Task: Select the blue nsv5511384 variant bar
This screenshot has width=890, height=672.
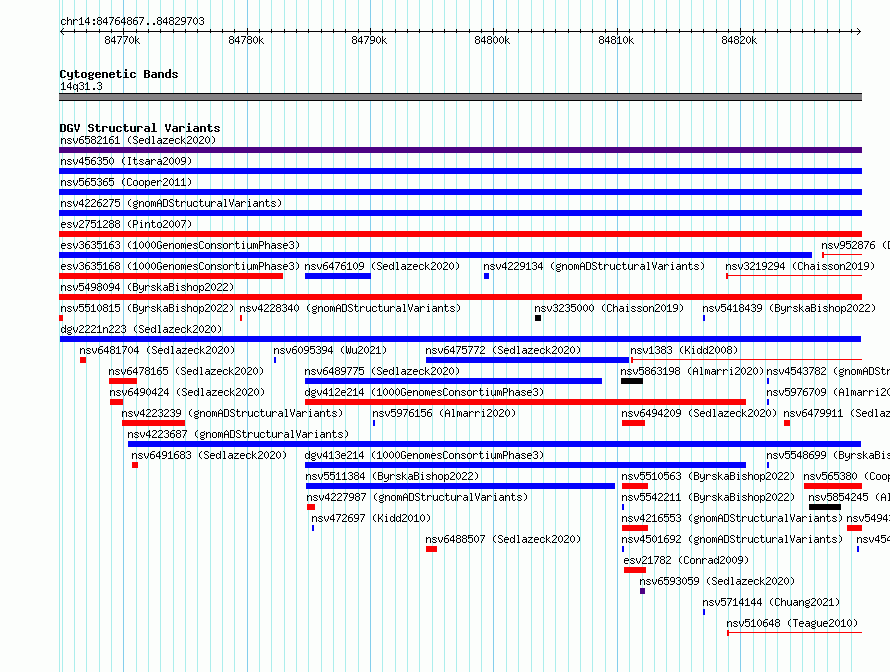Action: (x=460, y=486)
